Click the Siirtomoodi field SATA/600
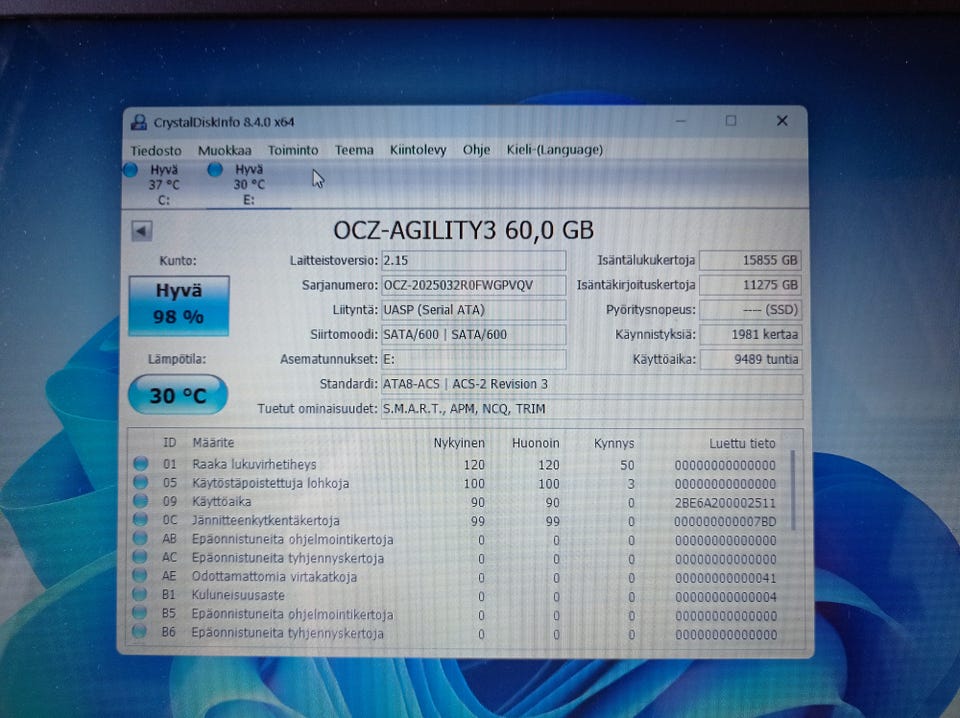960x718 pixels. 473,335
